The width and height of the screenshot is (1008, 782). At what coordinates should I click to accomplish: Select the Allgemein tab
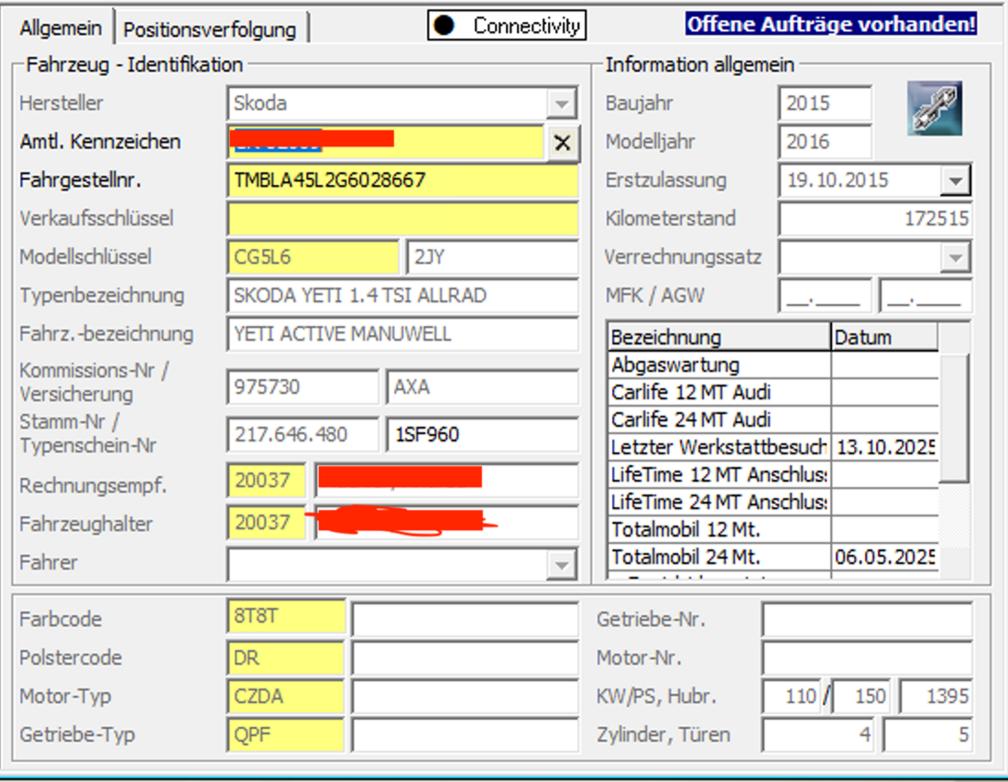point(61,27)
